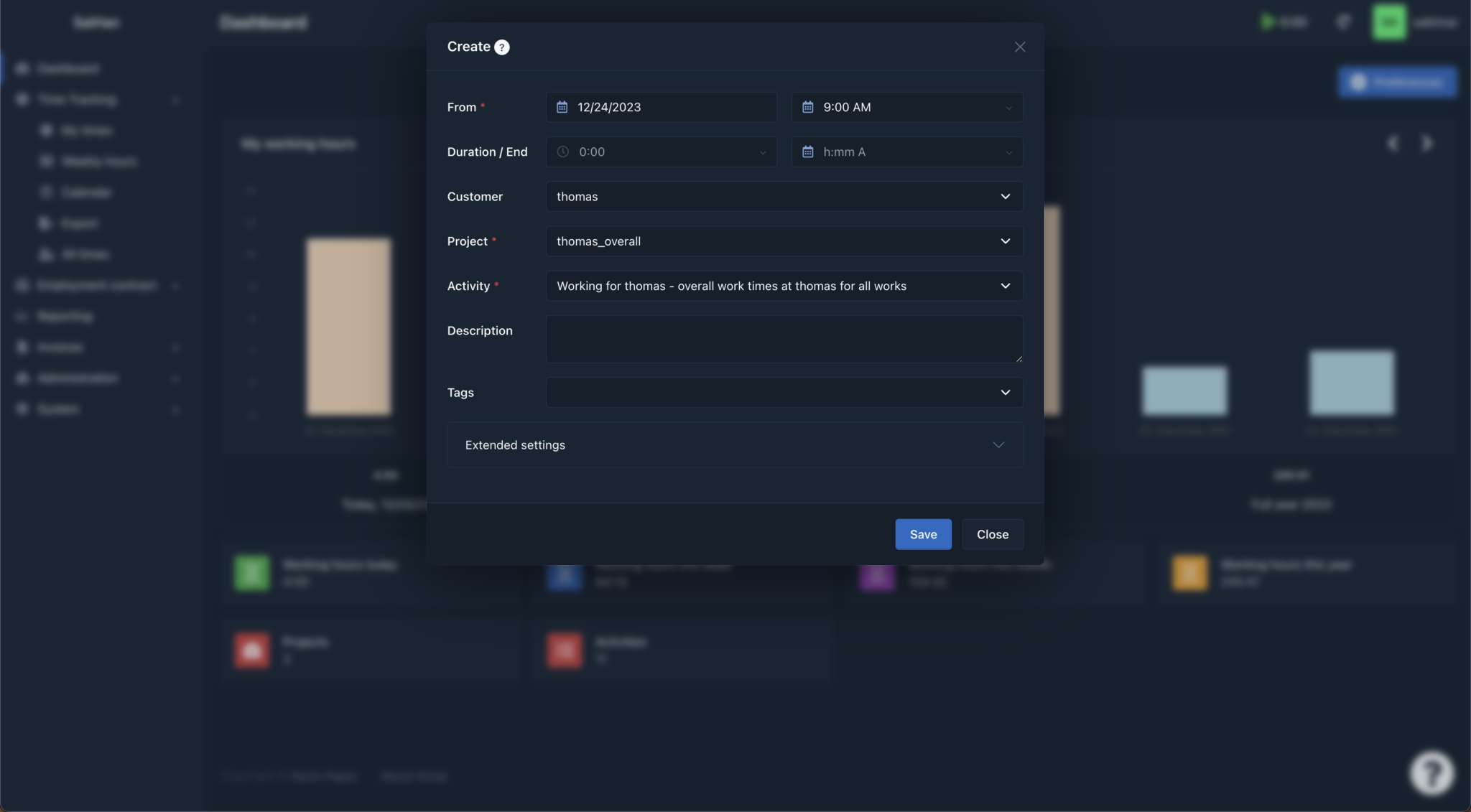This screenshot has height=812, width=1471.
Task: Click the Save button
Action: pos(923,534)
